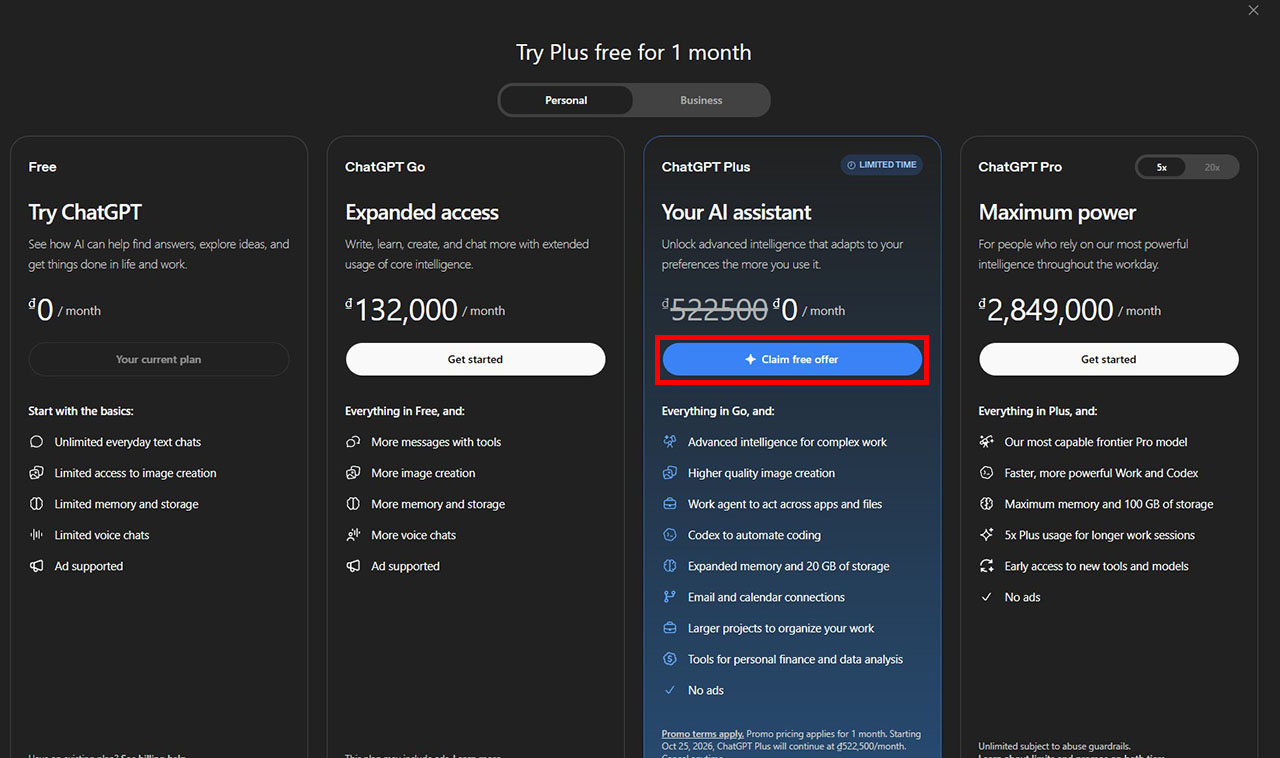Switch to the Personal plans tab
This screenshot has height=758, width=1280.
click(x=566, y=100)
